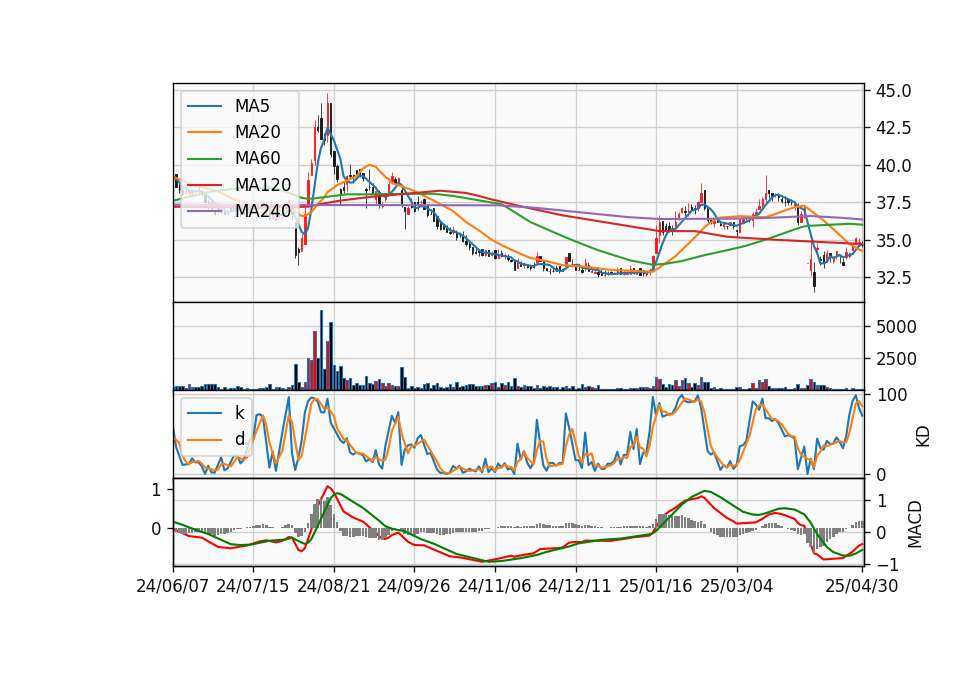Click the MACD axis title
This screenshot has width=960, height=690.
[915, 524]
